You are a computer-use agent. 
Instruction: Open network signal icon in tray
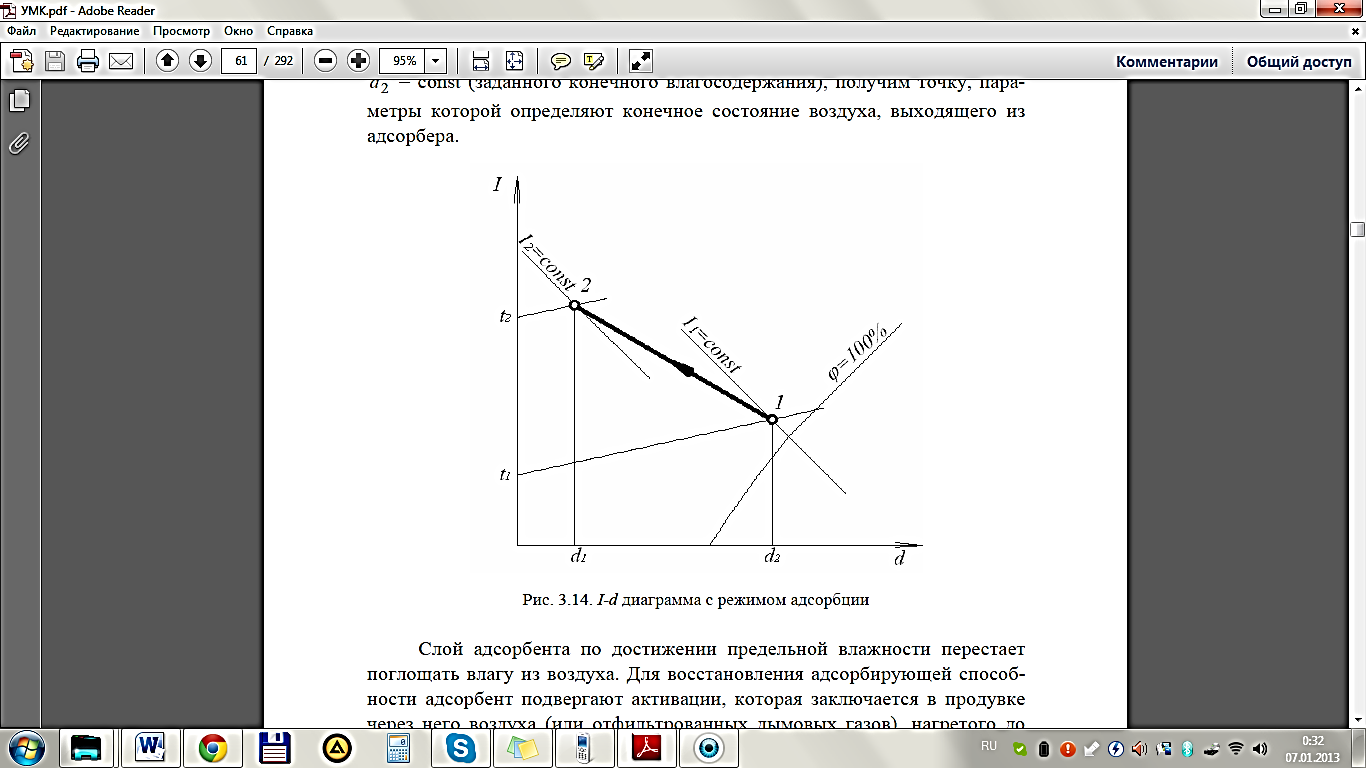[x=1236, y=748]
